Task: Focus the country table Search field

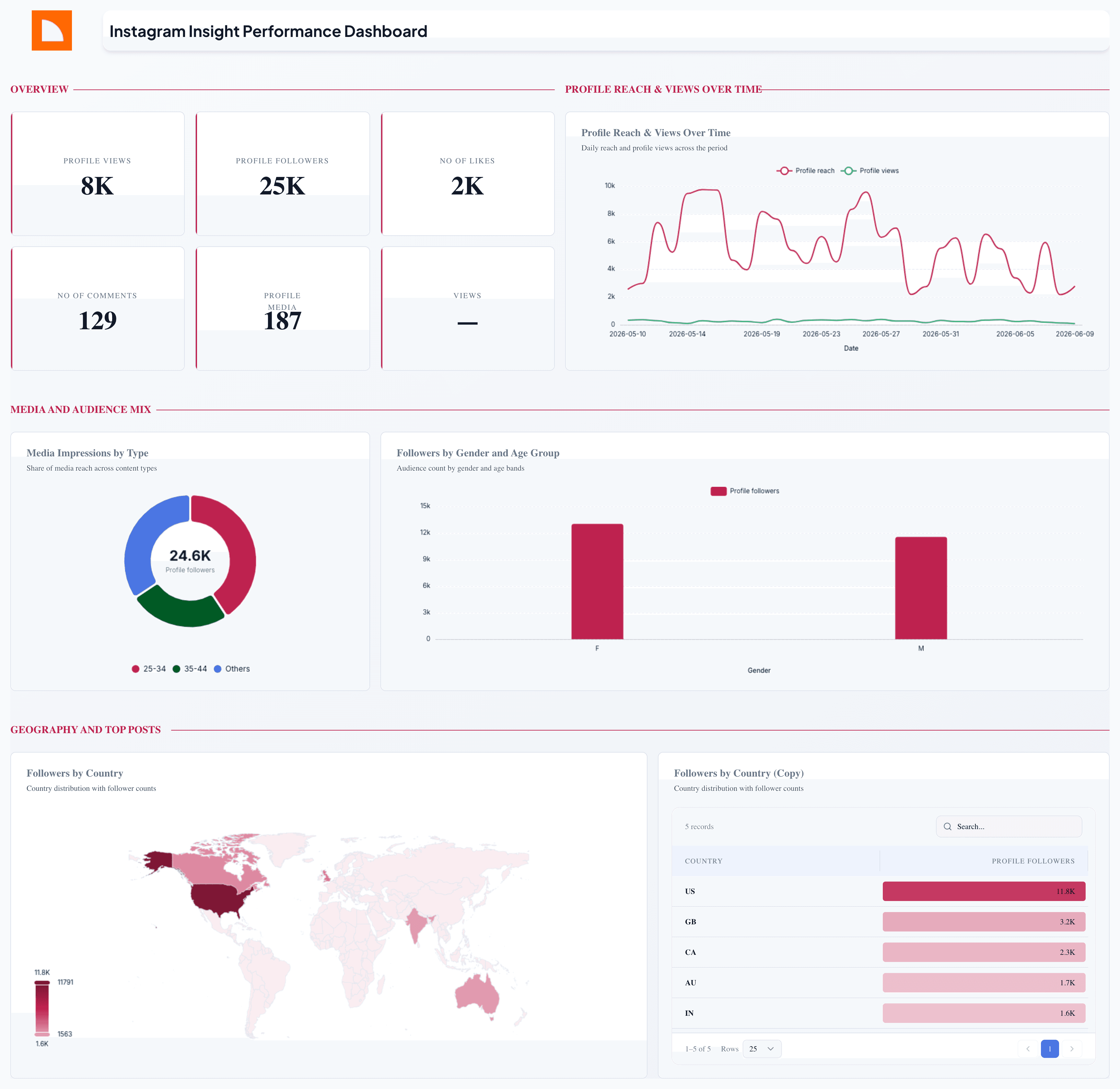Action: click(x=1009, y=826)
